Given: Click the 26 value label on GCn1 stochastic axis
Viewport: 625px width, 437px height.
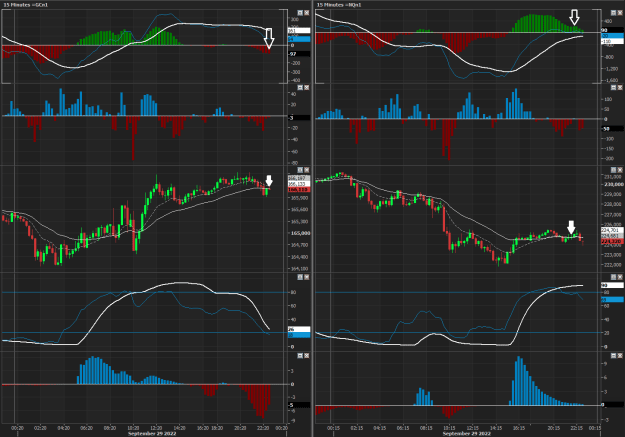Looking at the screenshot, I should tap(299, 329).
